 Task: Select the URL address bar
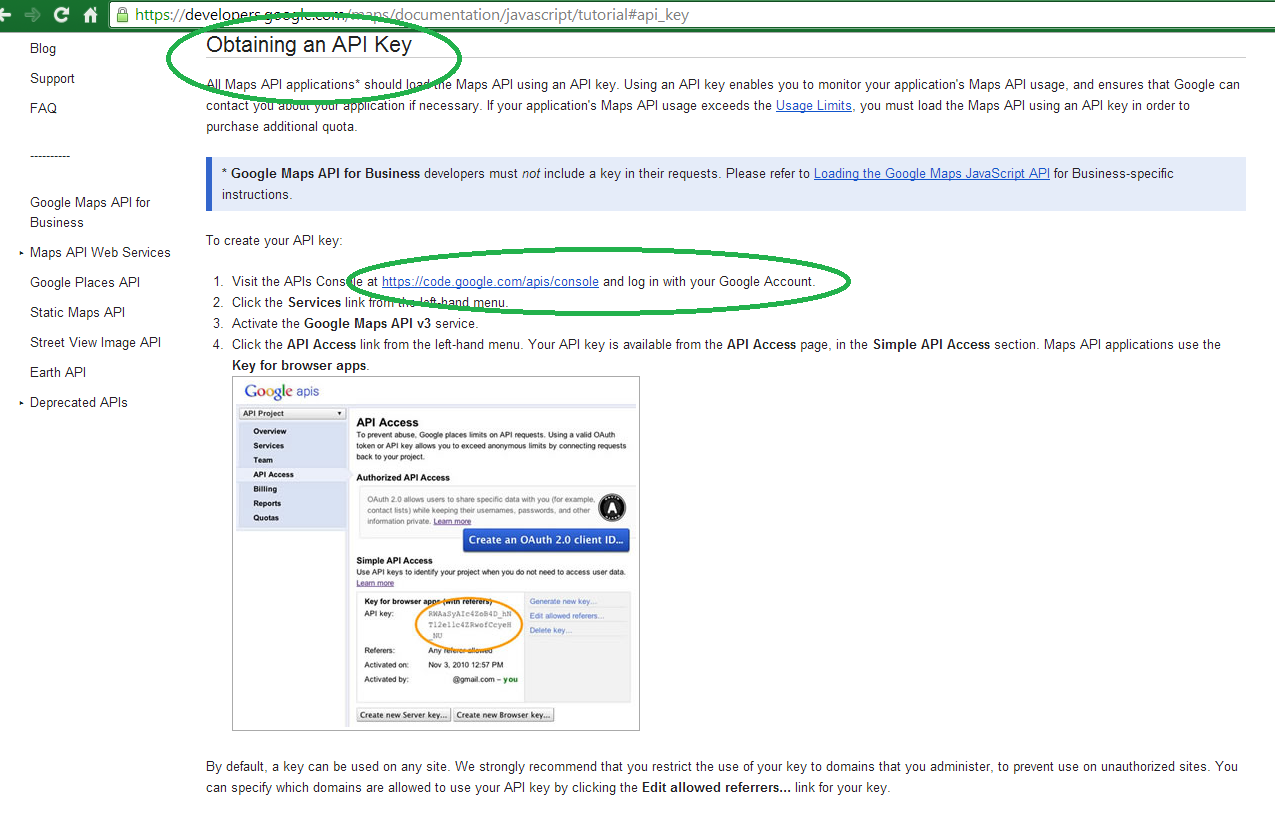click(x=690, y=15)
